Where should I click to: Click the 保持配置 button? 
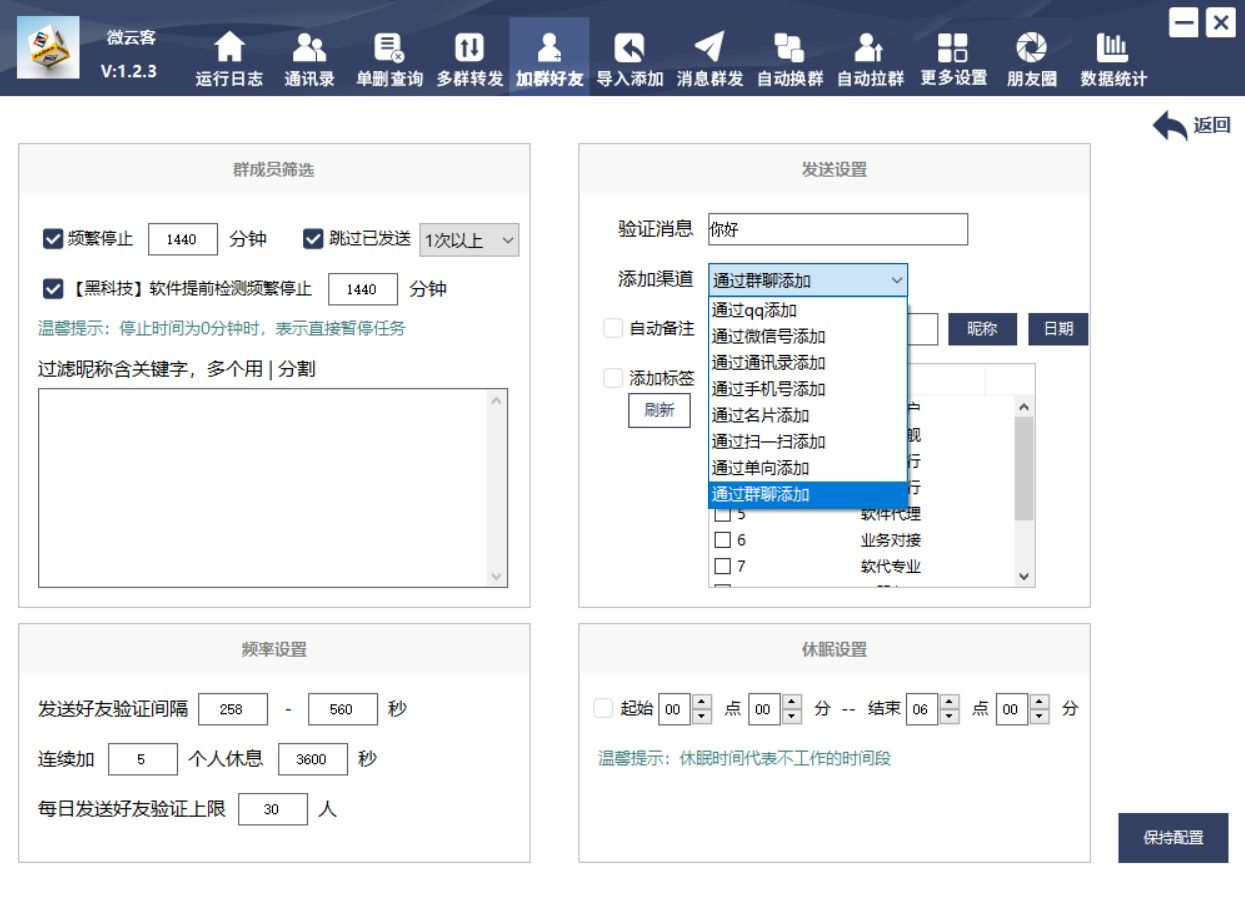pyautogui.click(x=1173, y=838)
